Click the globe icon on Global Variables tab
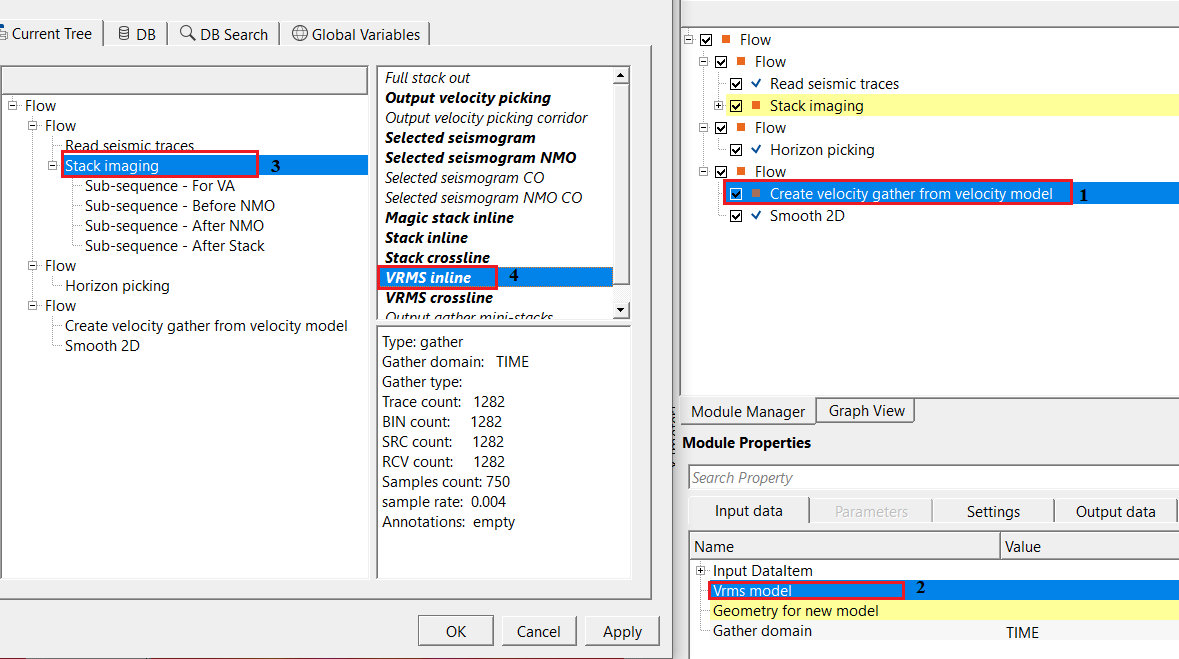This screenshot has height=659, width=1179. 299,33
